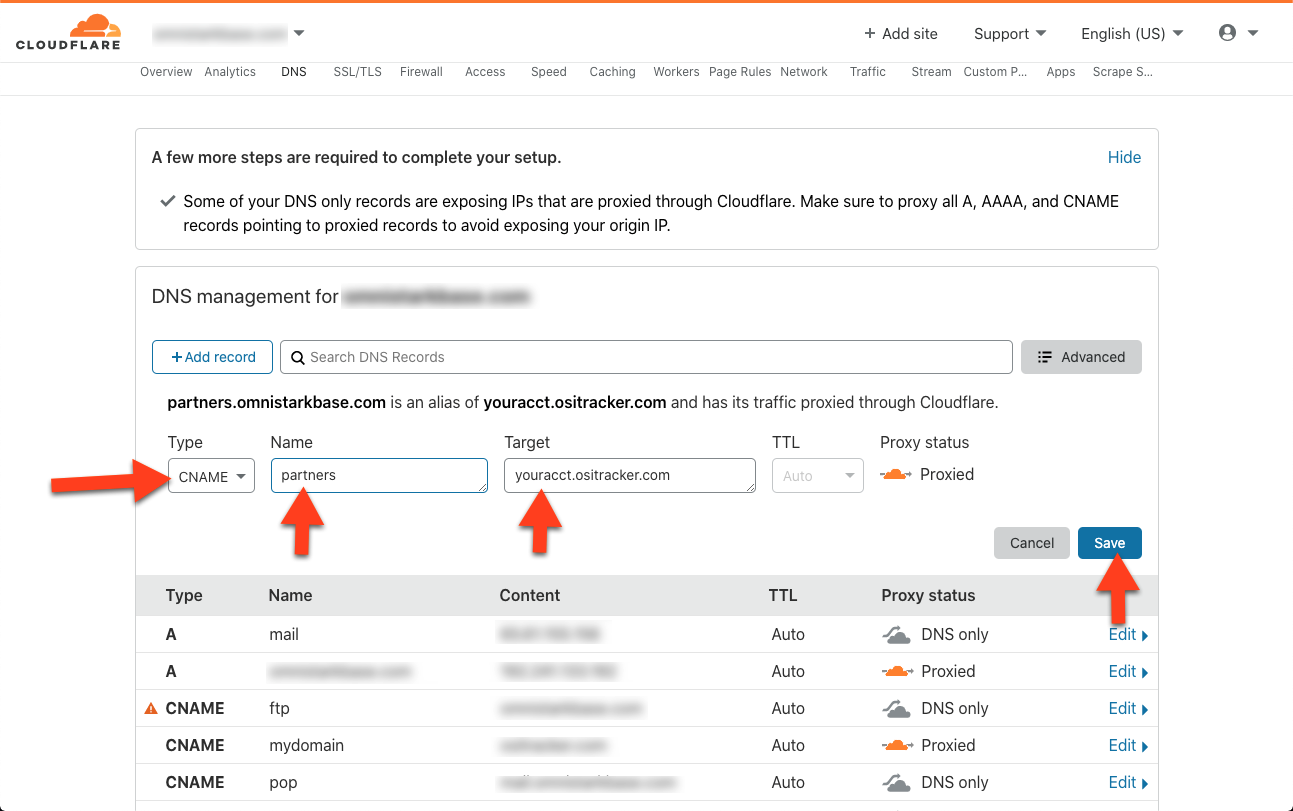Open the Workers tab
1293x811 pixels.
[x=676, y=72]
